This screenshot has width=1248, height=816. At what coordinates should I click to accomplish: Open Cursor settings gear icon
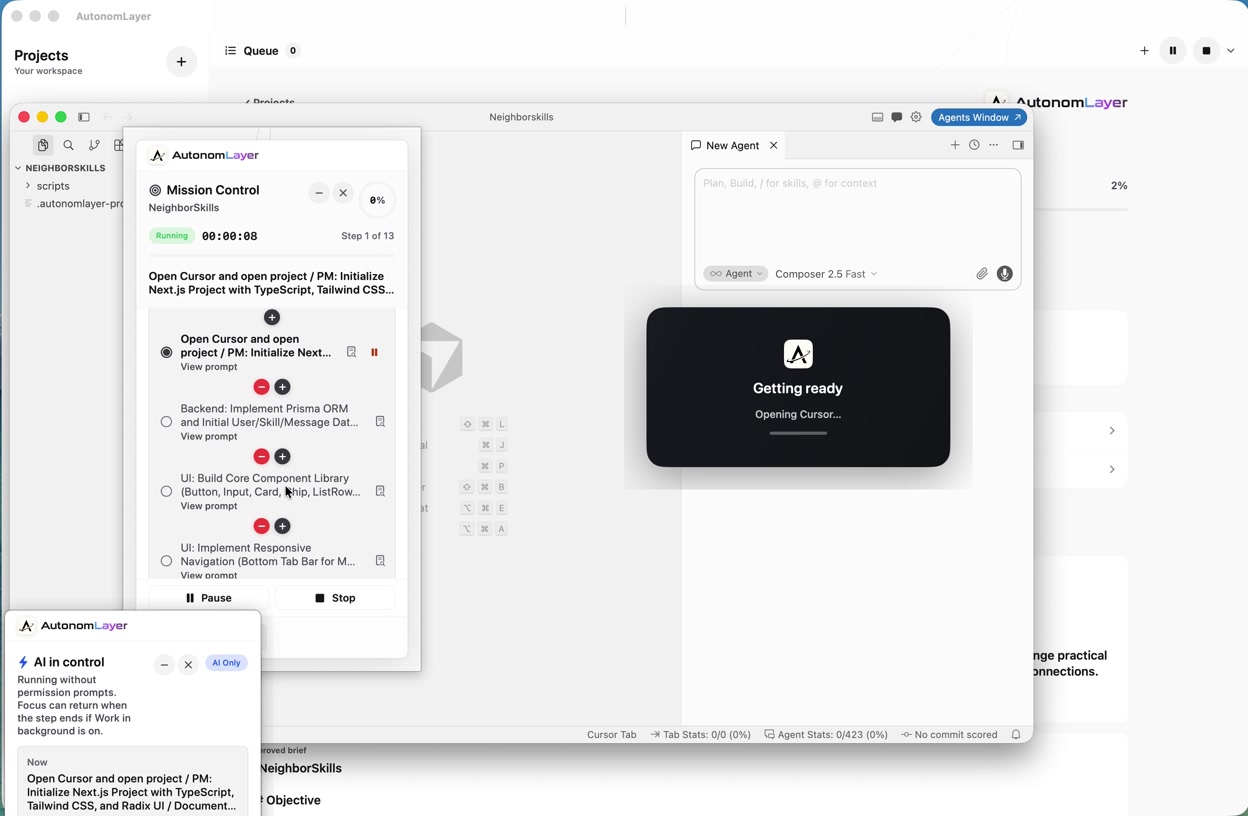tap(916, 117)
